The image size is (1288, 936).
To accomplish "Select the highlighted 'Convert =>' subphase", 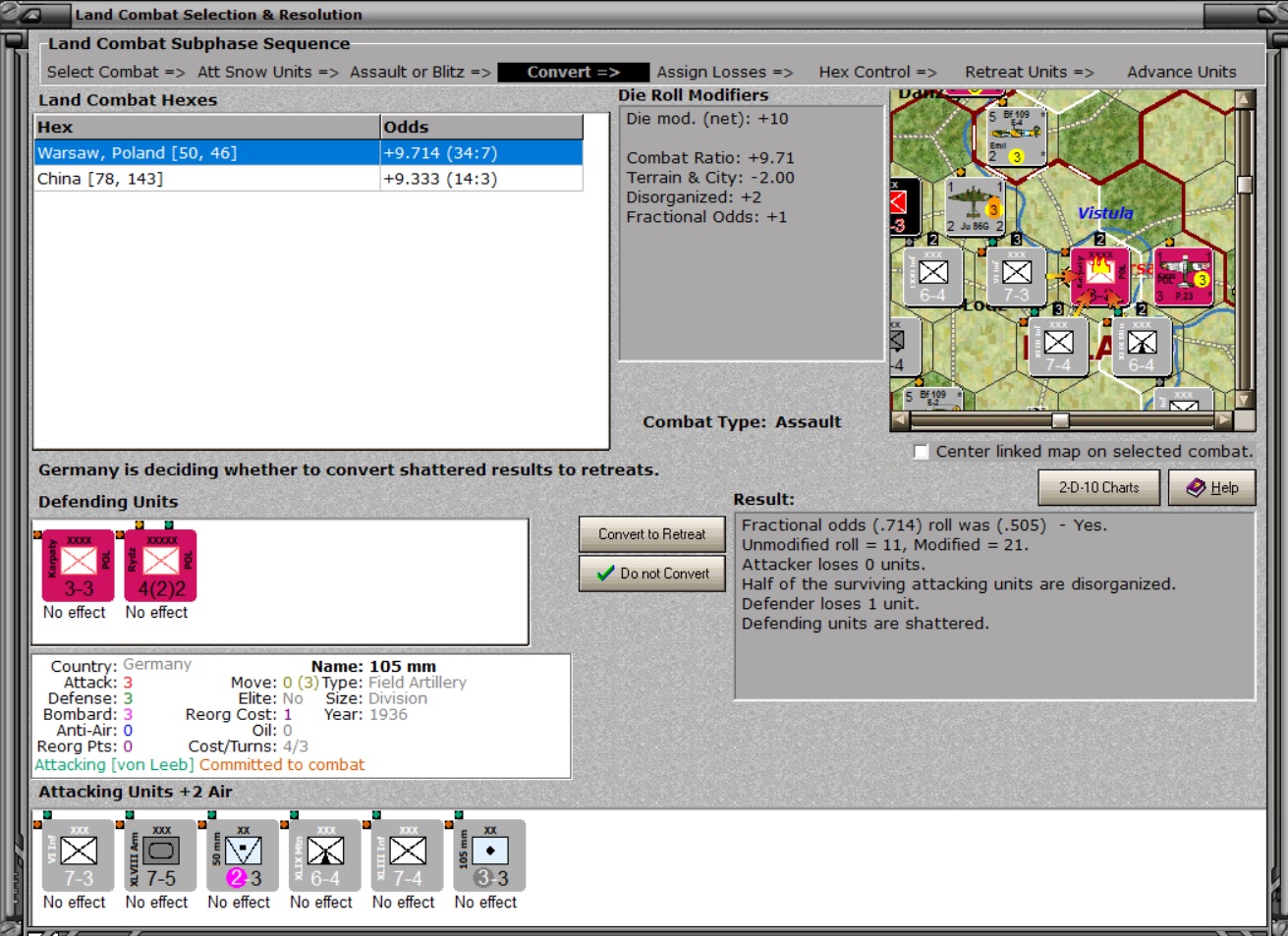I will 574,72.
